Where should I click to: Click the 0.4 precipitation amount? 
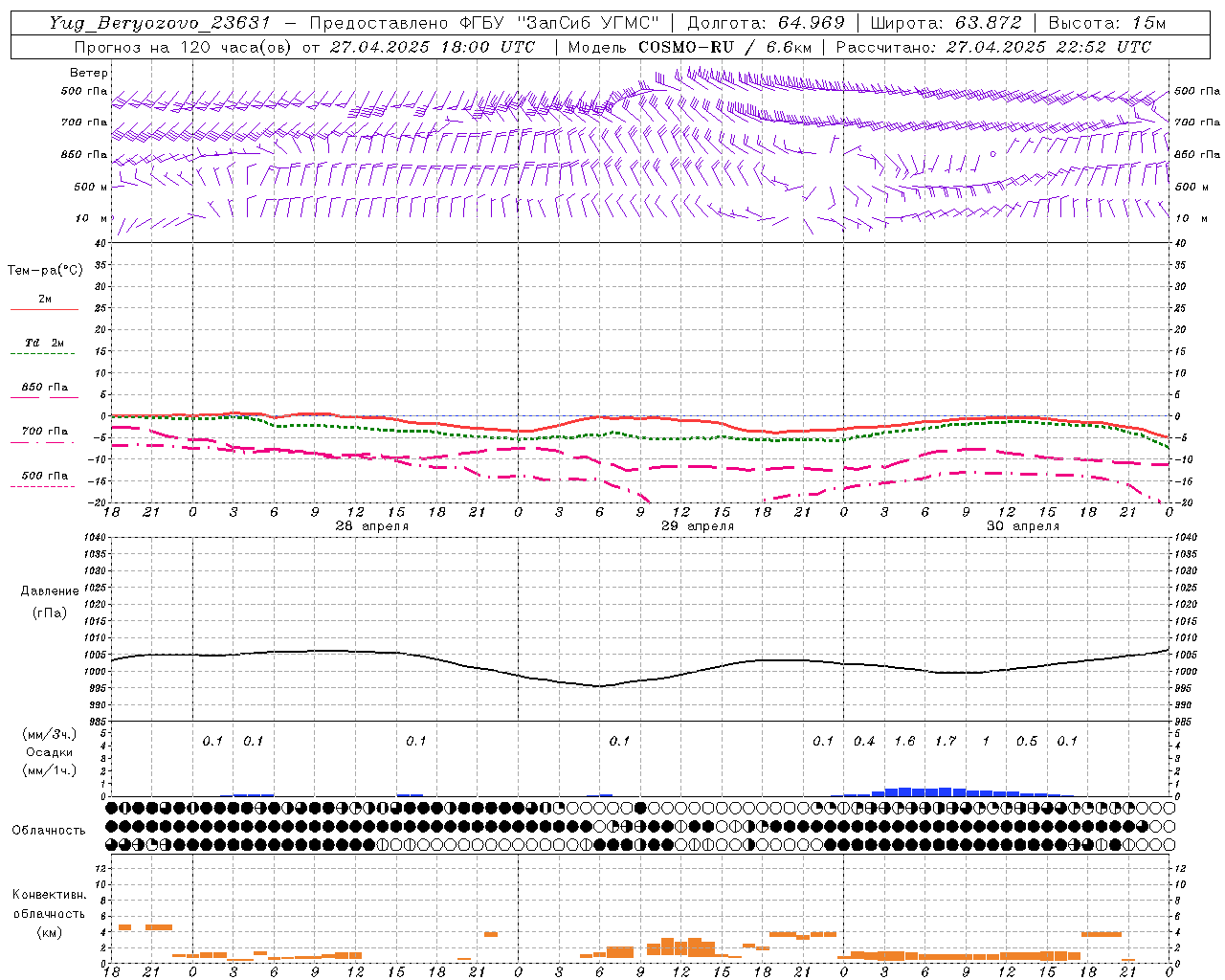[864, 741]
